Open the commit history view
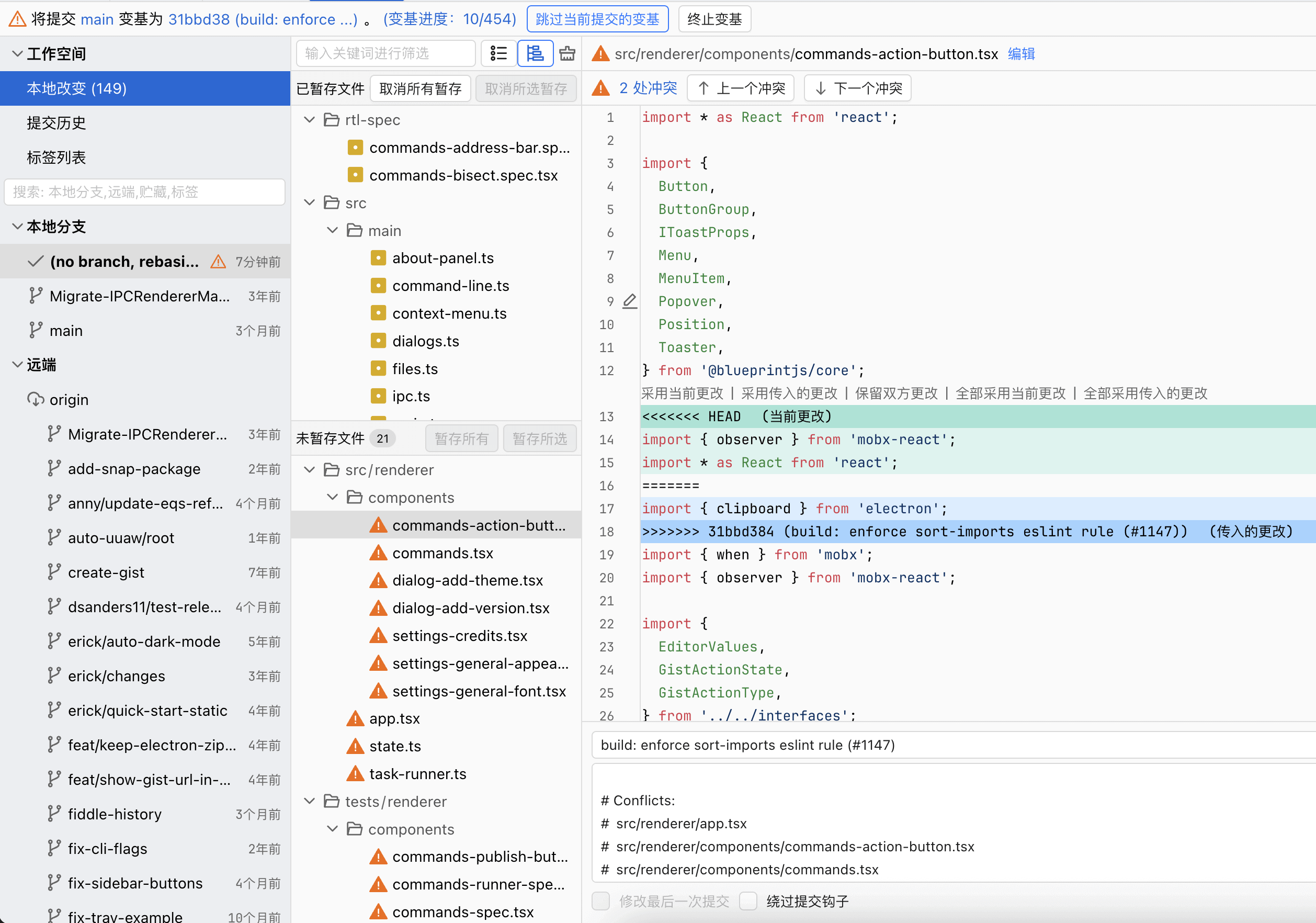The height and width of the screenshot is (923, 1316). coord(56,122)
